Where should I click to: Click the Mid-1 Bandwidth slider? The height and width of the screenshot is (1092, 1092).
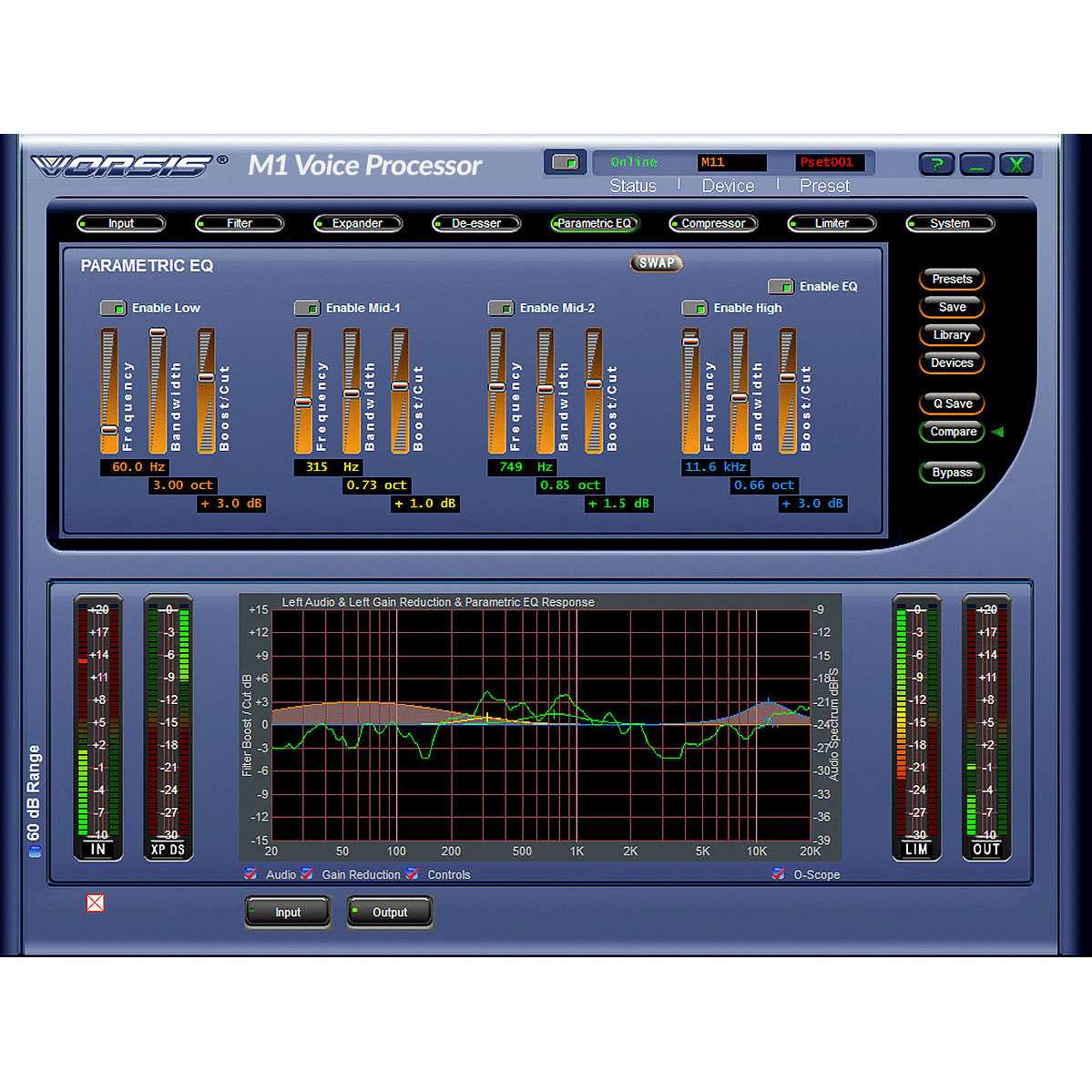(352, 391)
